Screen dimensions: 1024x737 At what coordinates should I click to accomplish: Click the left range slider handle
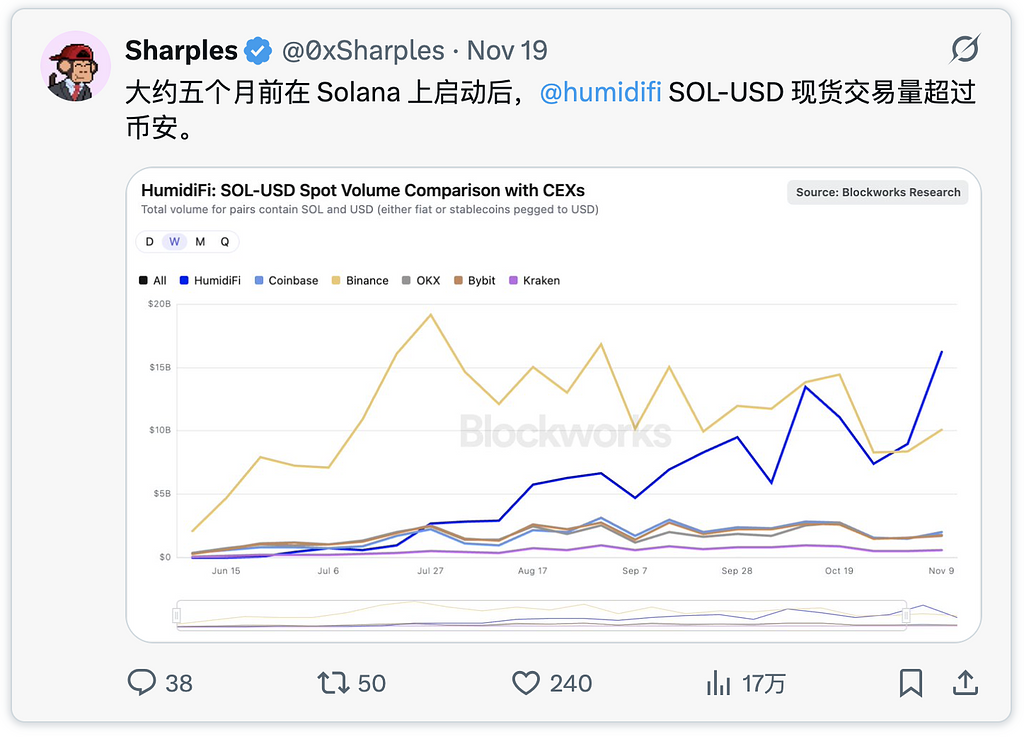[177, 615]
